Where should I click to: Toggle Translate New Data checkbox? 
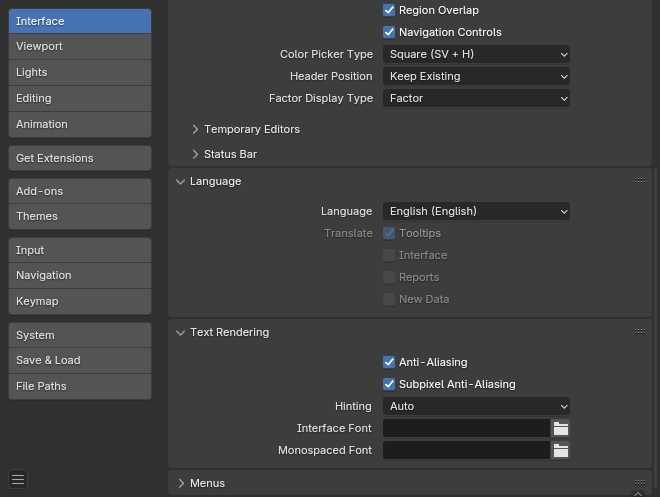pyautogui.click(x=389, y=299)
